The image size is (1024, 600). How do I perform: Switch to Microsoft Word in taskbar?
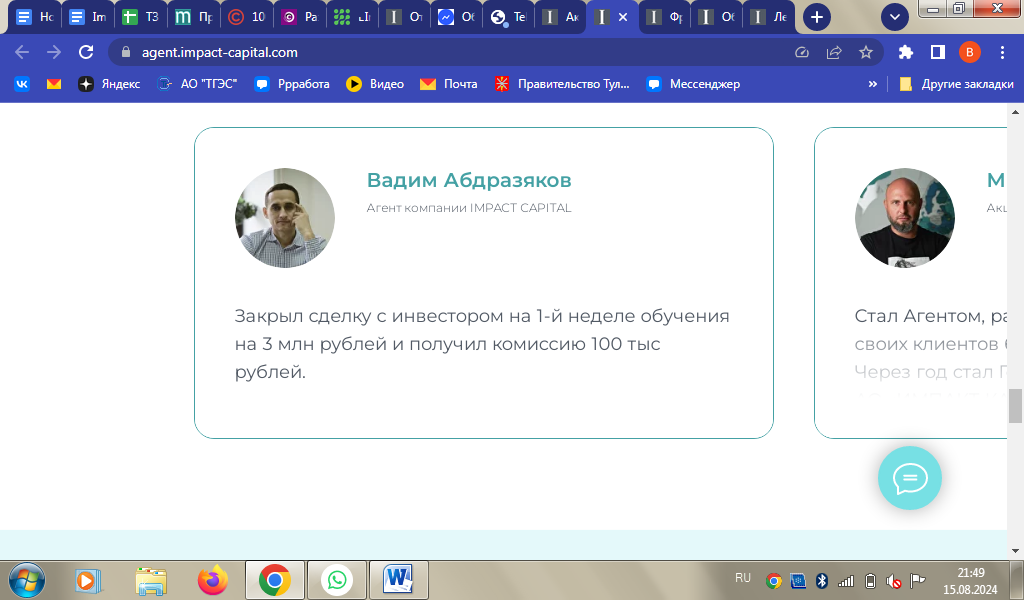[x=399, y=580]
